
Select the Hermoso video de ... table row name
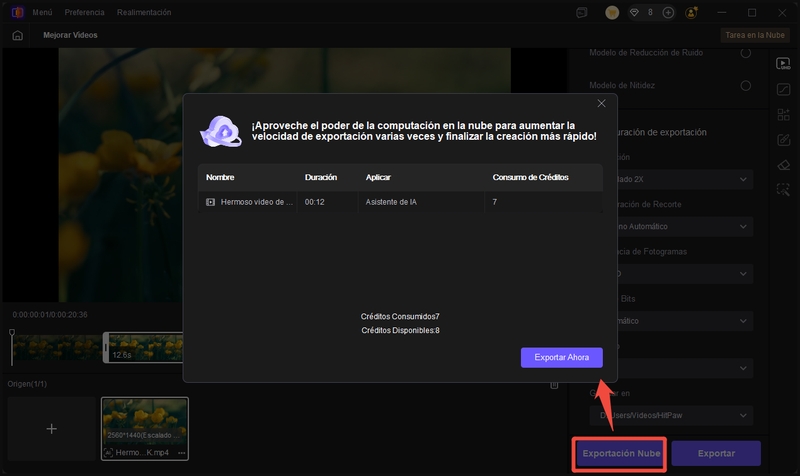(x=257, y=202)
